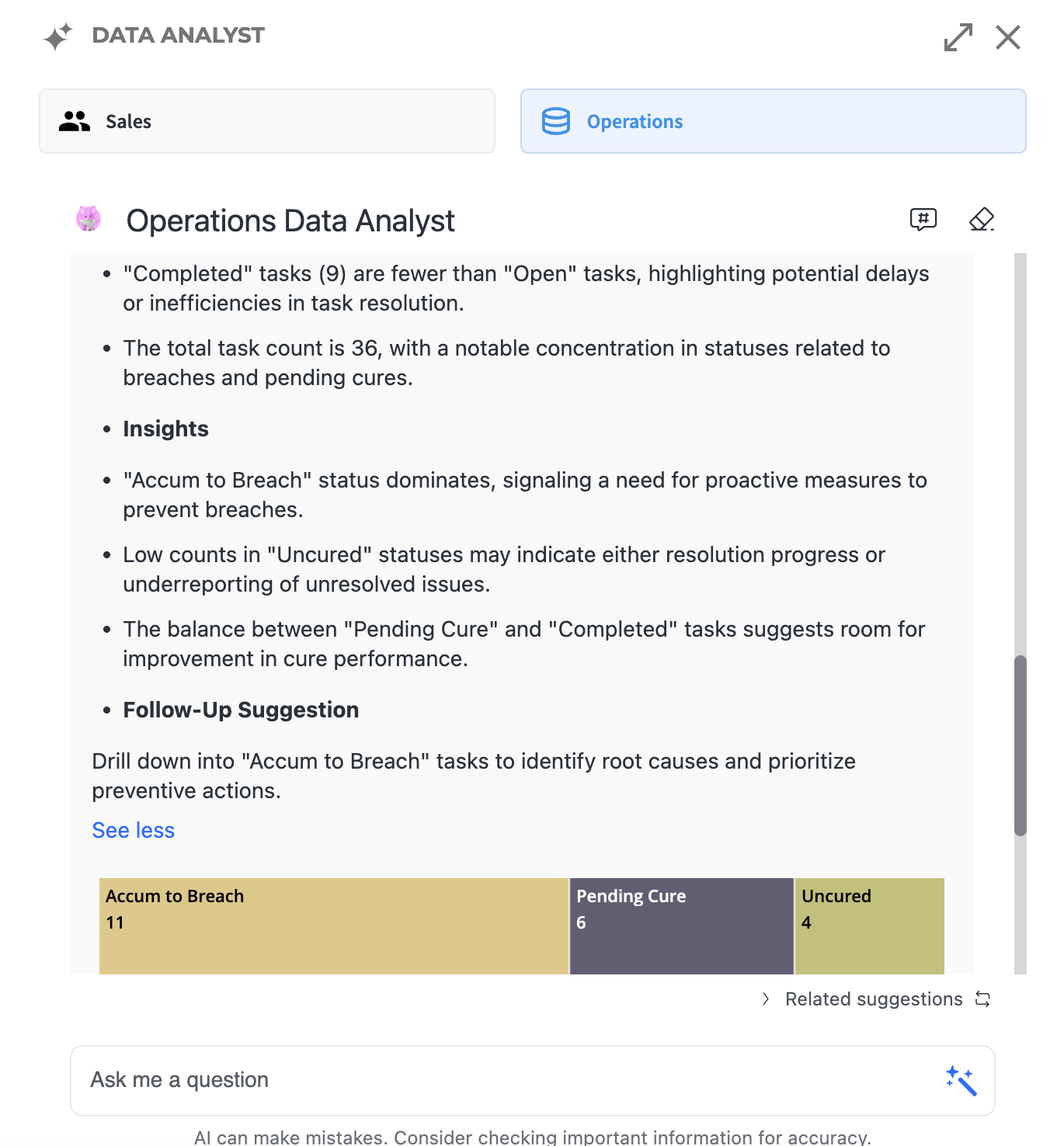Click the Pending Cure treemap block
Screen dimensions: 1064x1146
coord(681,925)
